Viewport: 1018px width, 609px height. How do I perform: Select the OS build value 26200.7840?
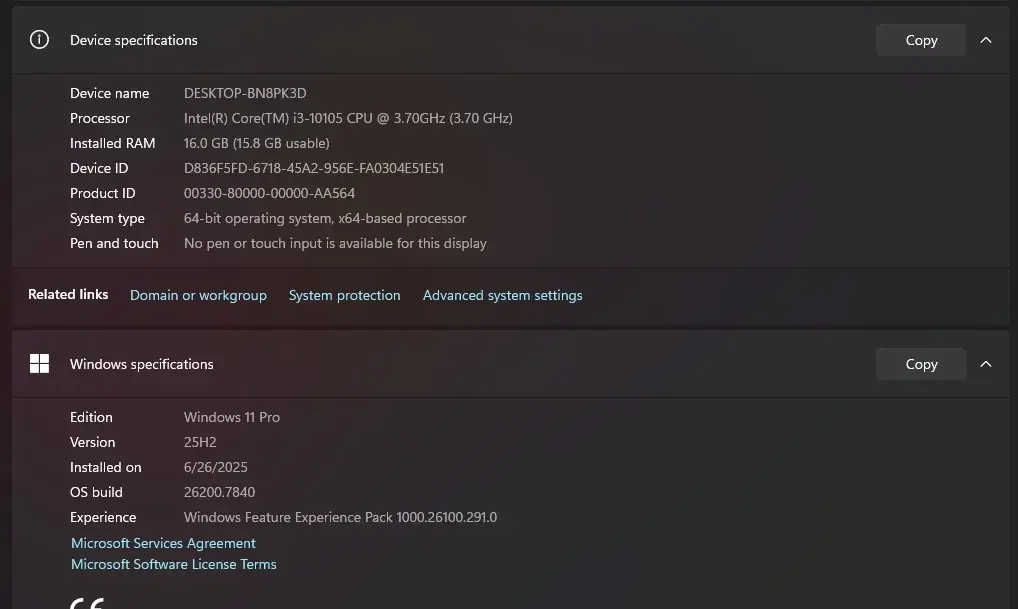click(219, 492)
